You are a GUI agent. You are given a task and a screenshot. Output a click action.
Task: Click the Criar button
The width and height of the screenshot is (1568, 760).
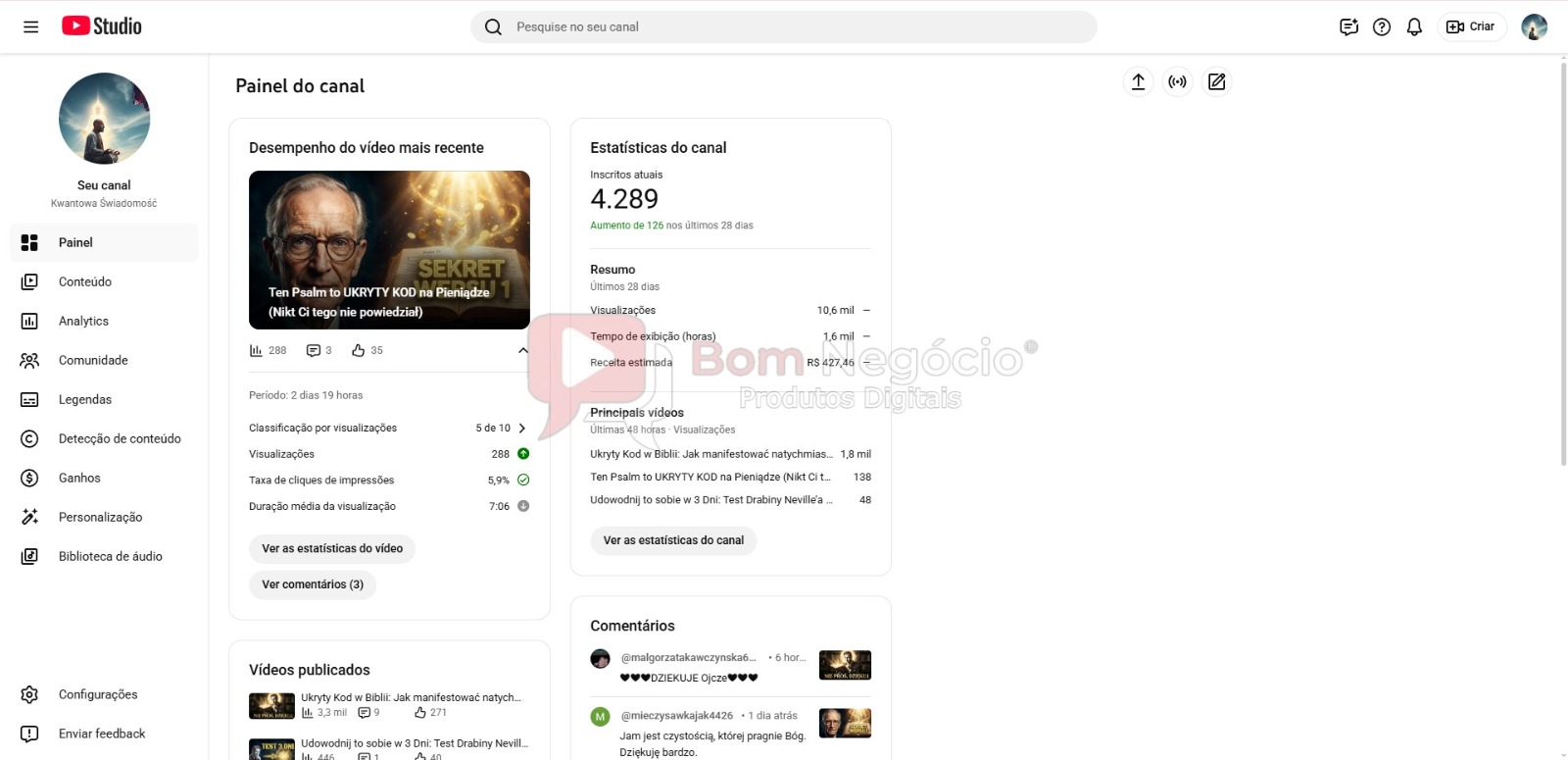coord(1471,26)
